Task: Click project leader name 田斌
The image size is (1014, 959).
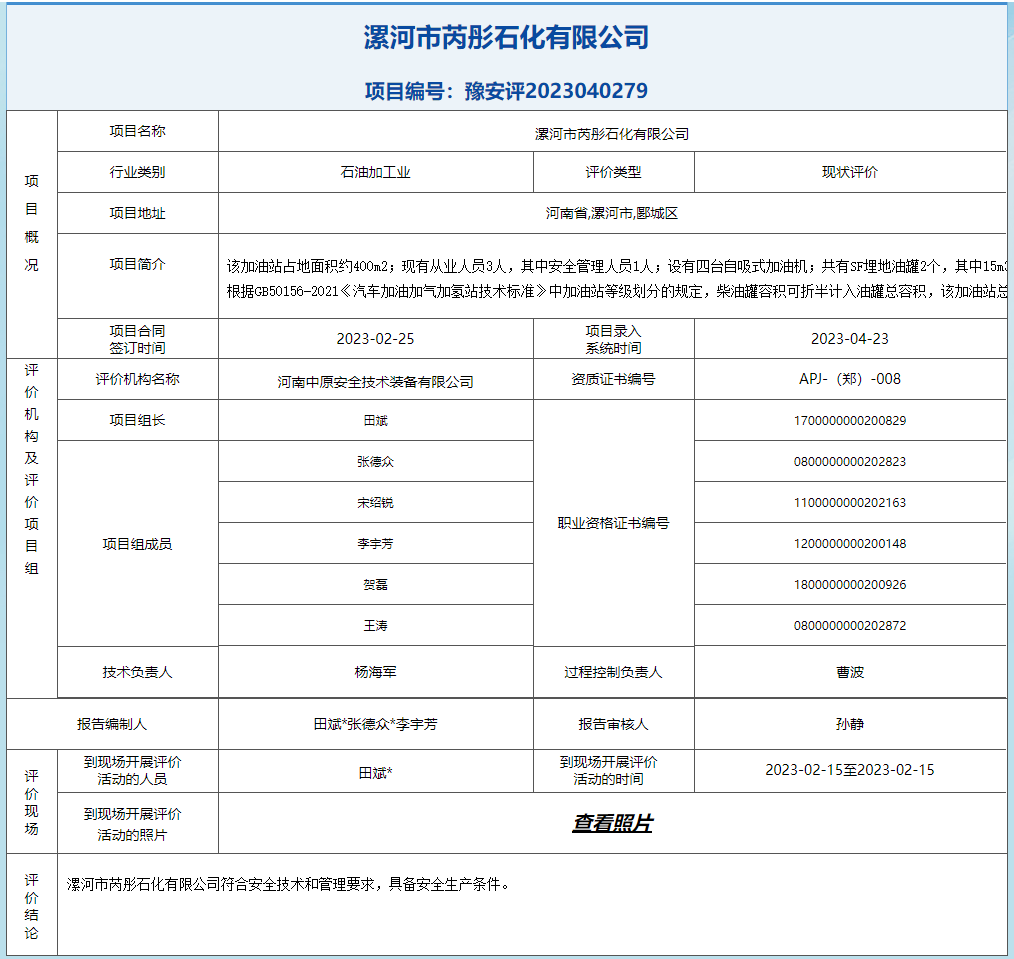Action: coord(376,420)
